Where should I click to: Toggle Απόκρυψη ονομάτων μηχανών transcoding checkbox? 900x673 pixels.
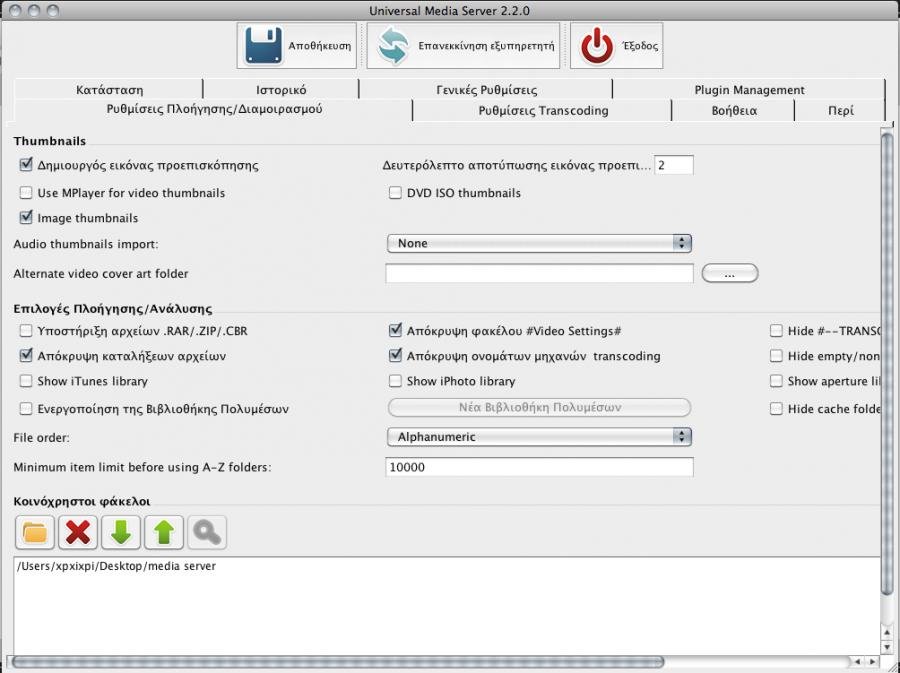[x=395, y=356]
